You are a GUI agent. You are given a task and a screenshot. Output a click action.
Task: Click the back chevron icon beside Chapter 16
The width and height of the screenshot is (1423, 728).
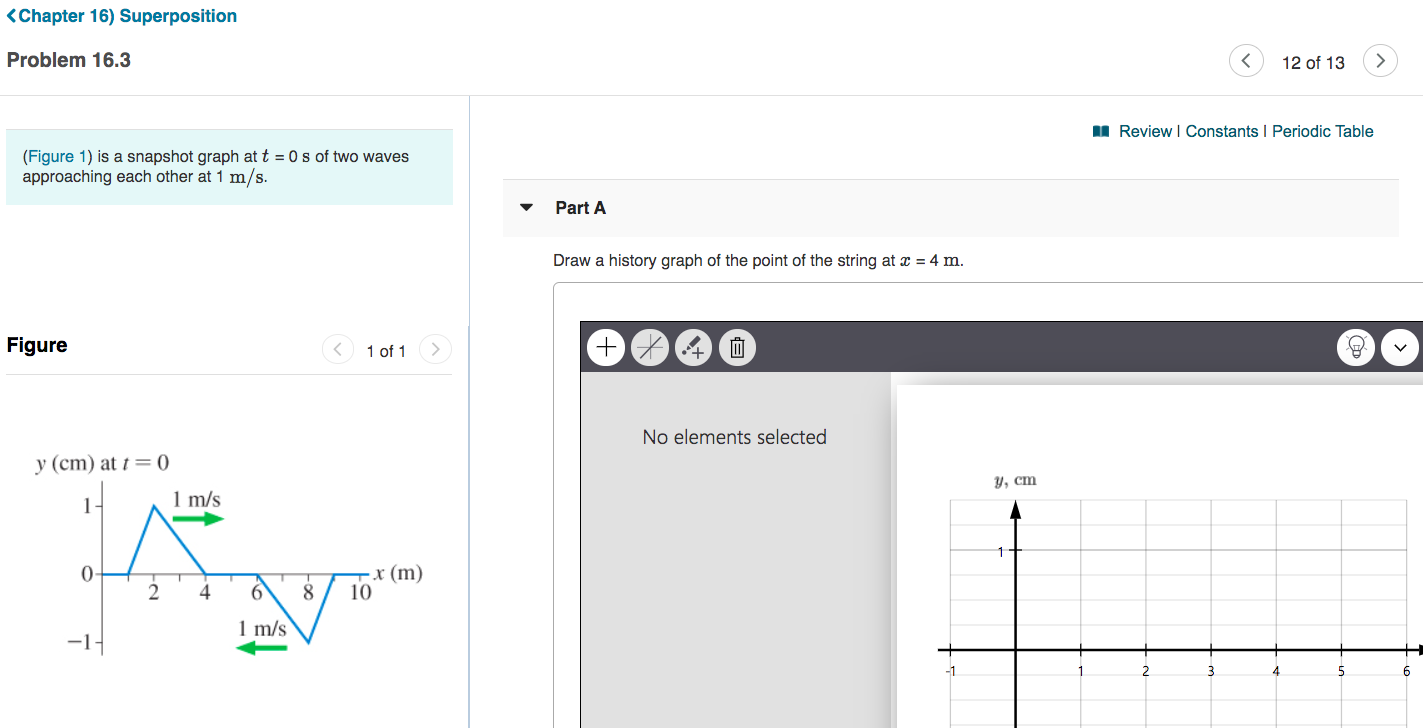coord(11,16)
